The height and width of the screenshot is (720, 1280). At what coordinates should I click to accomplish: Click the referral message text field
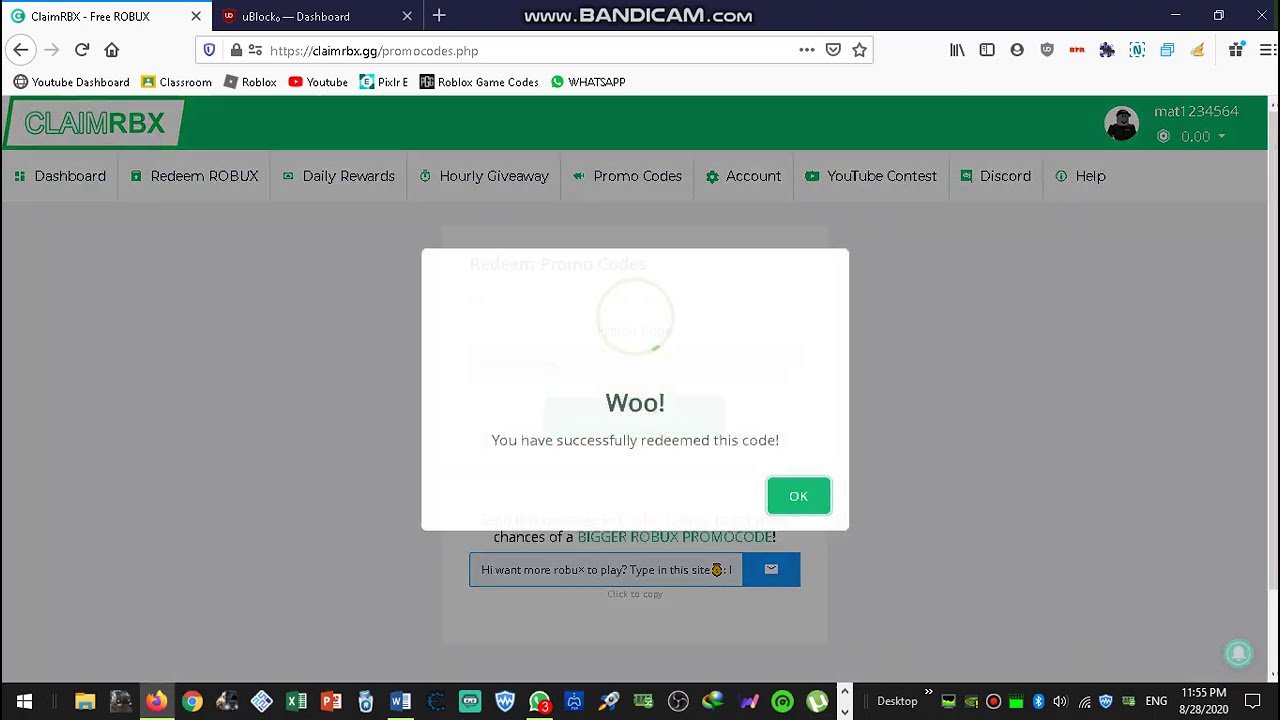click(x=606, y=570)
